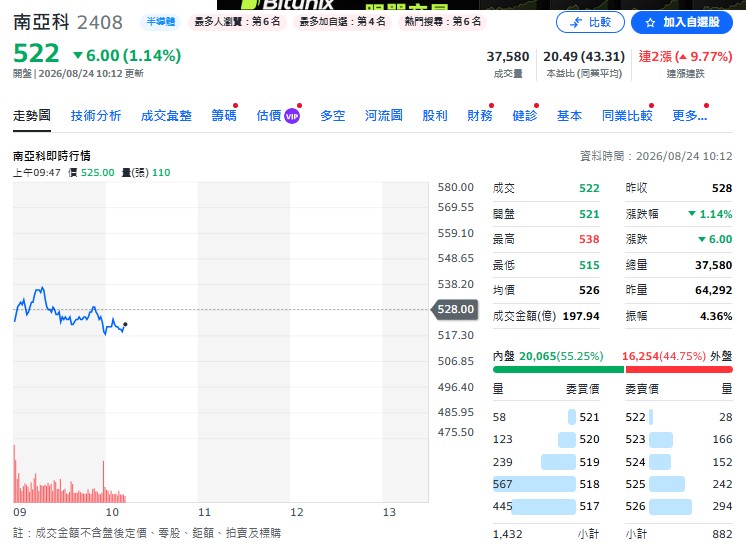
Task: Click bid price 517 row
Action: pyautogui.click(x=546, y=506)
